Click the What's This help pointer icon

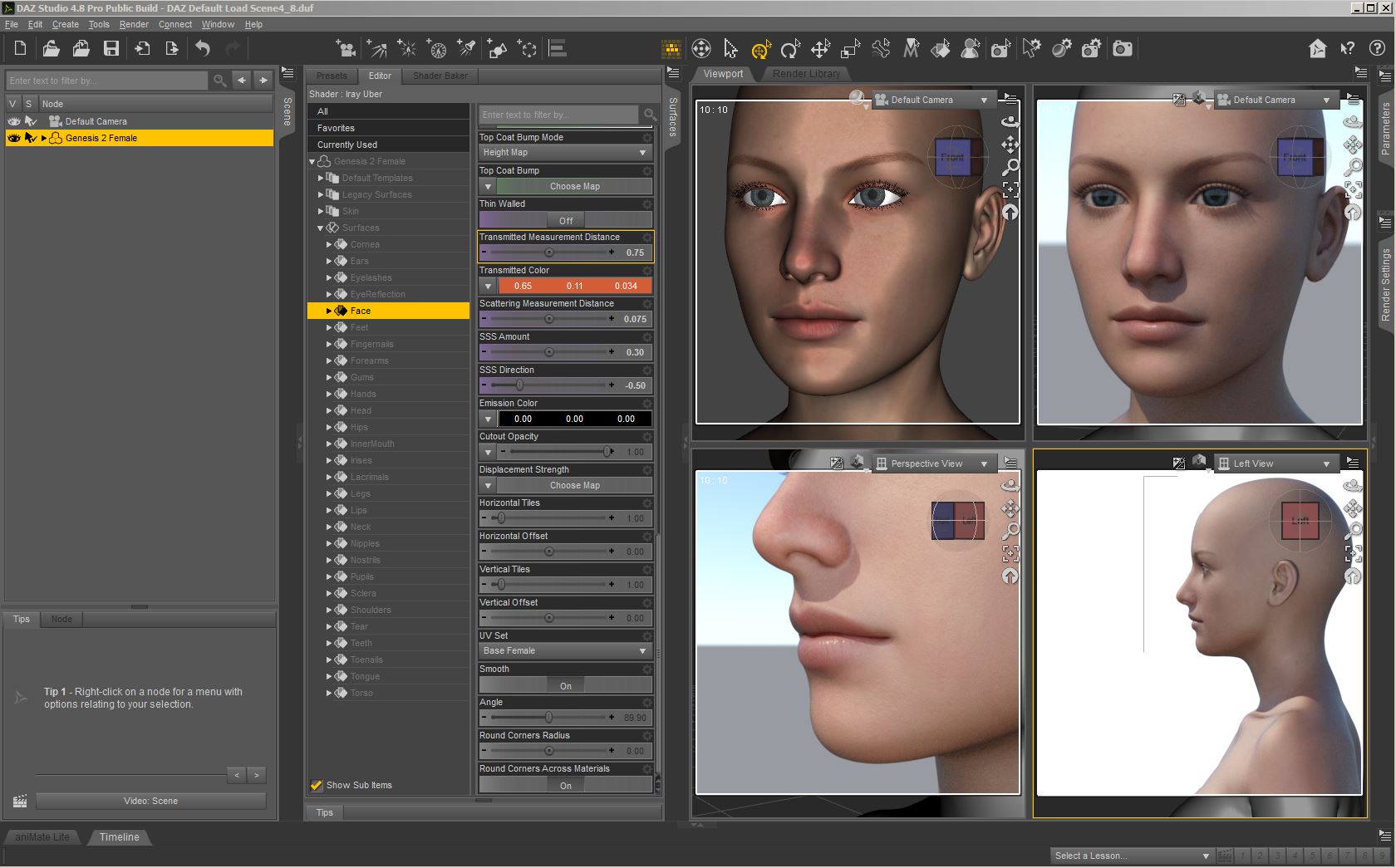pos(1348,49)
